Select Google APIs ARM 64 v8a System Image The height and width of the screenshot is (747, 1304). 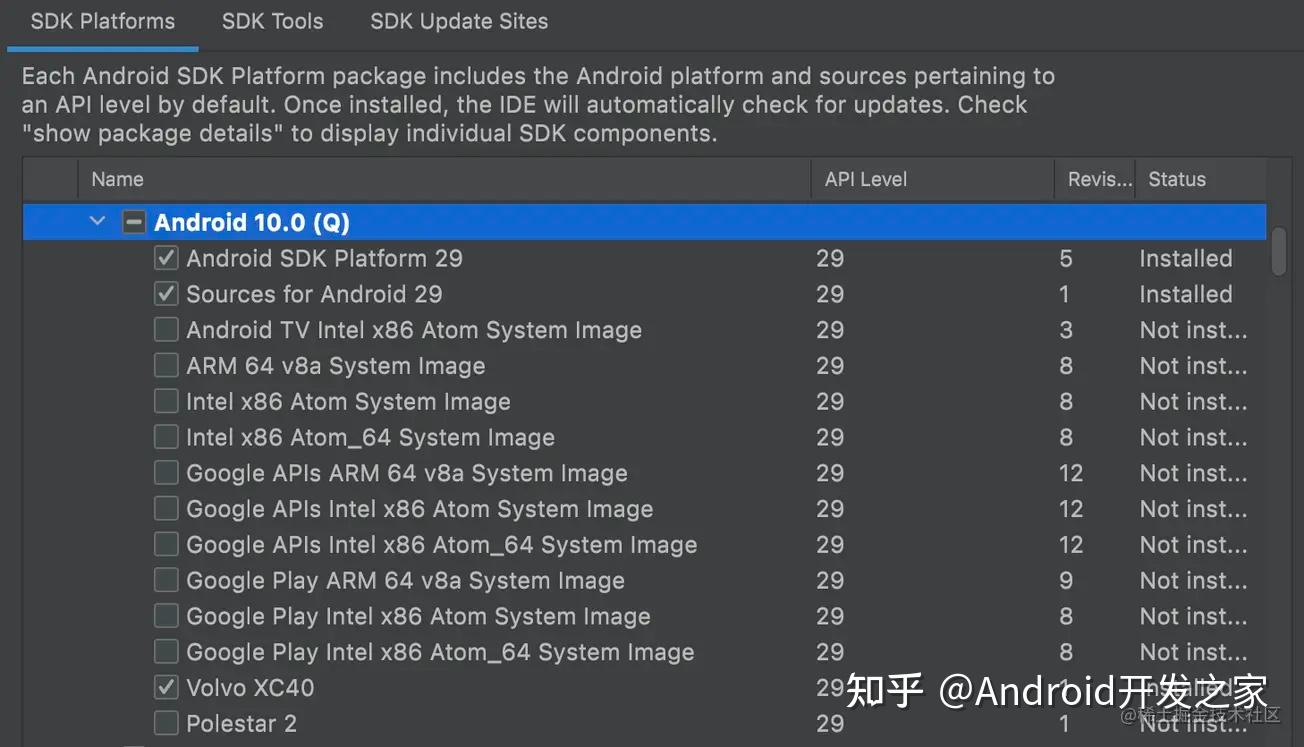point(165,473)
